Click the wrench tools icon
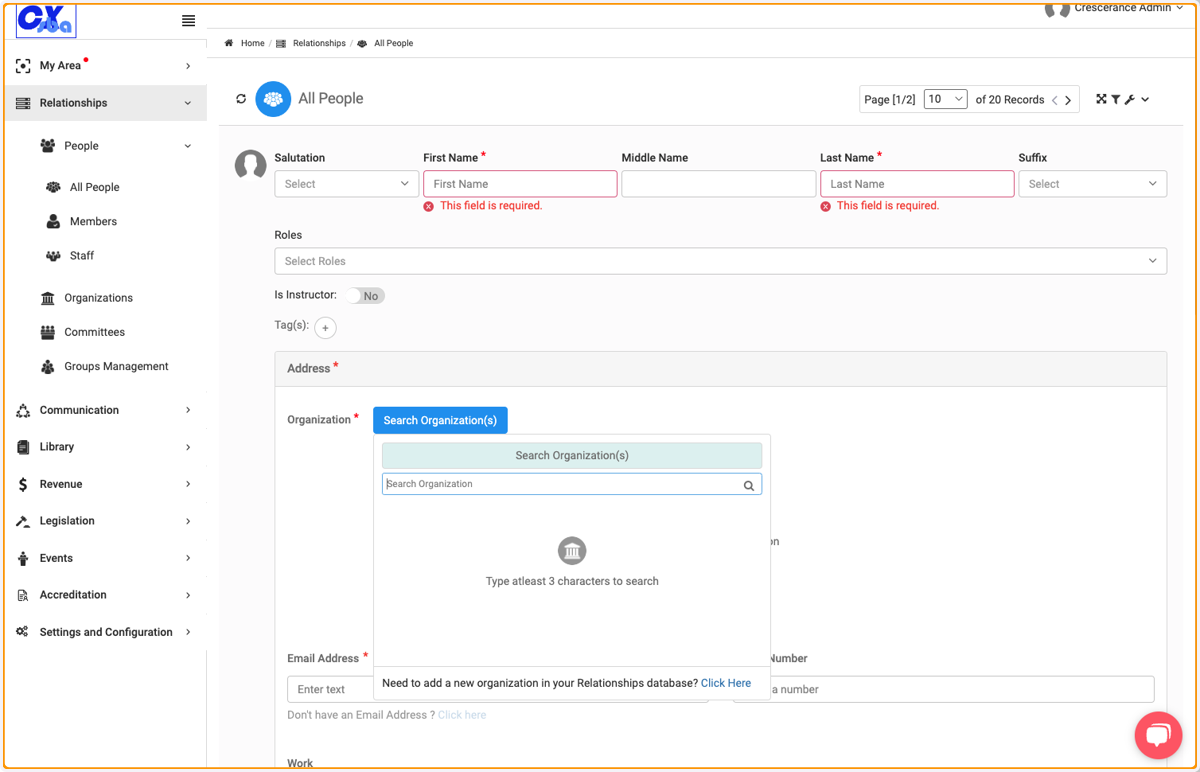Image resolution: width=1200 pixels, height=772 pixels. pyautogui.click(x=1129, y=99)
